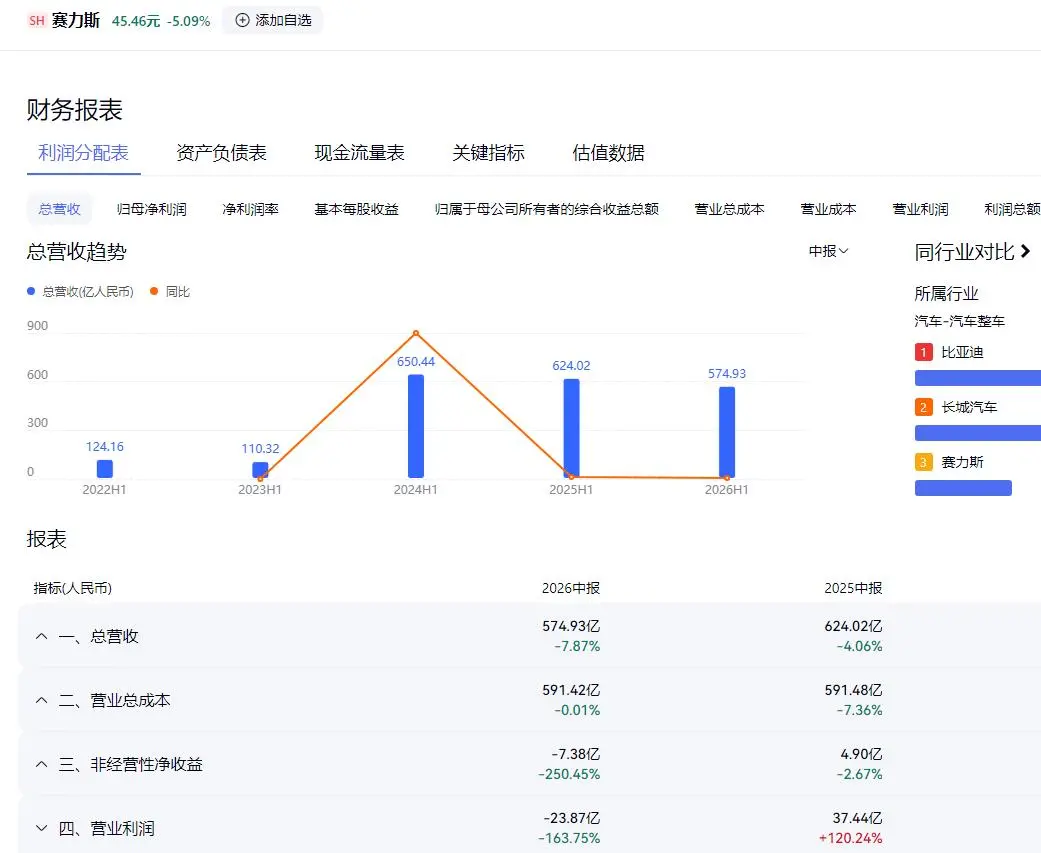Select the 归母净利润 metric
Image resolution: width=1041 pixels, height=853 pixels.
(151, 209)
